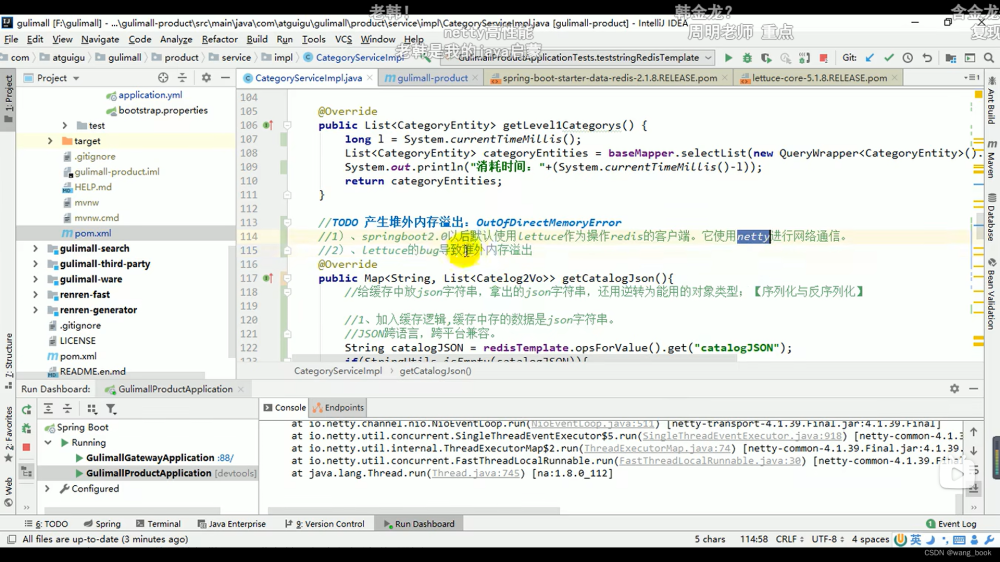Open the Spring tool window

tap(102, 524)
